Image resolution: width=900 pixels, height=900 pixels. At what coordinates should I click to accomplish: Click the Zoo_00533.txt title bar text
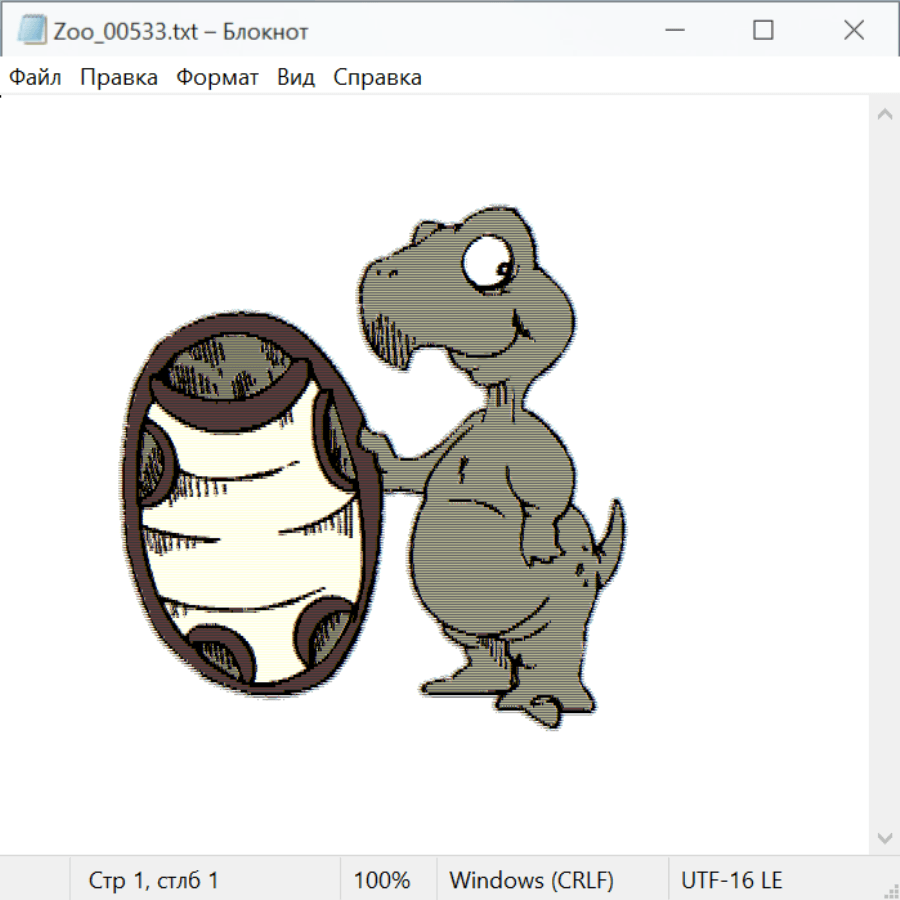pos(180,31)
